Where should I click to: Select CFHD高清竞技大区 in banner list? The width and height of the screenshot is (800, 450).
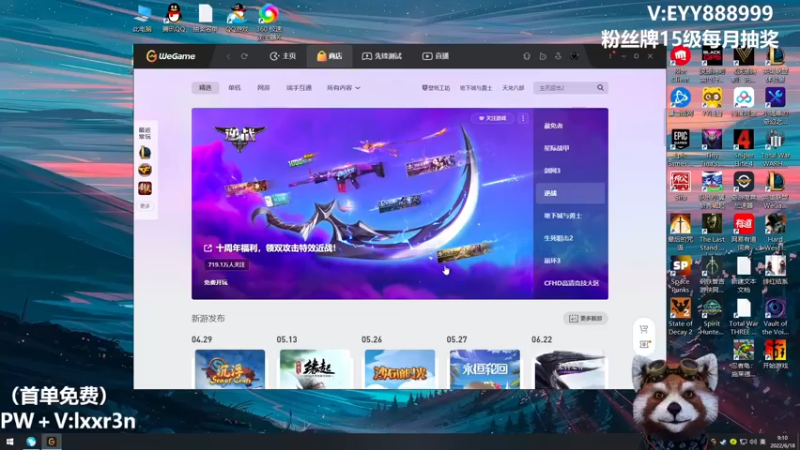pyautogui.click(x=571, y=283)
